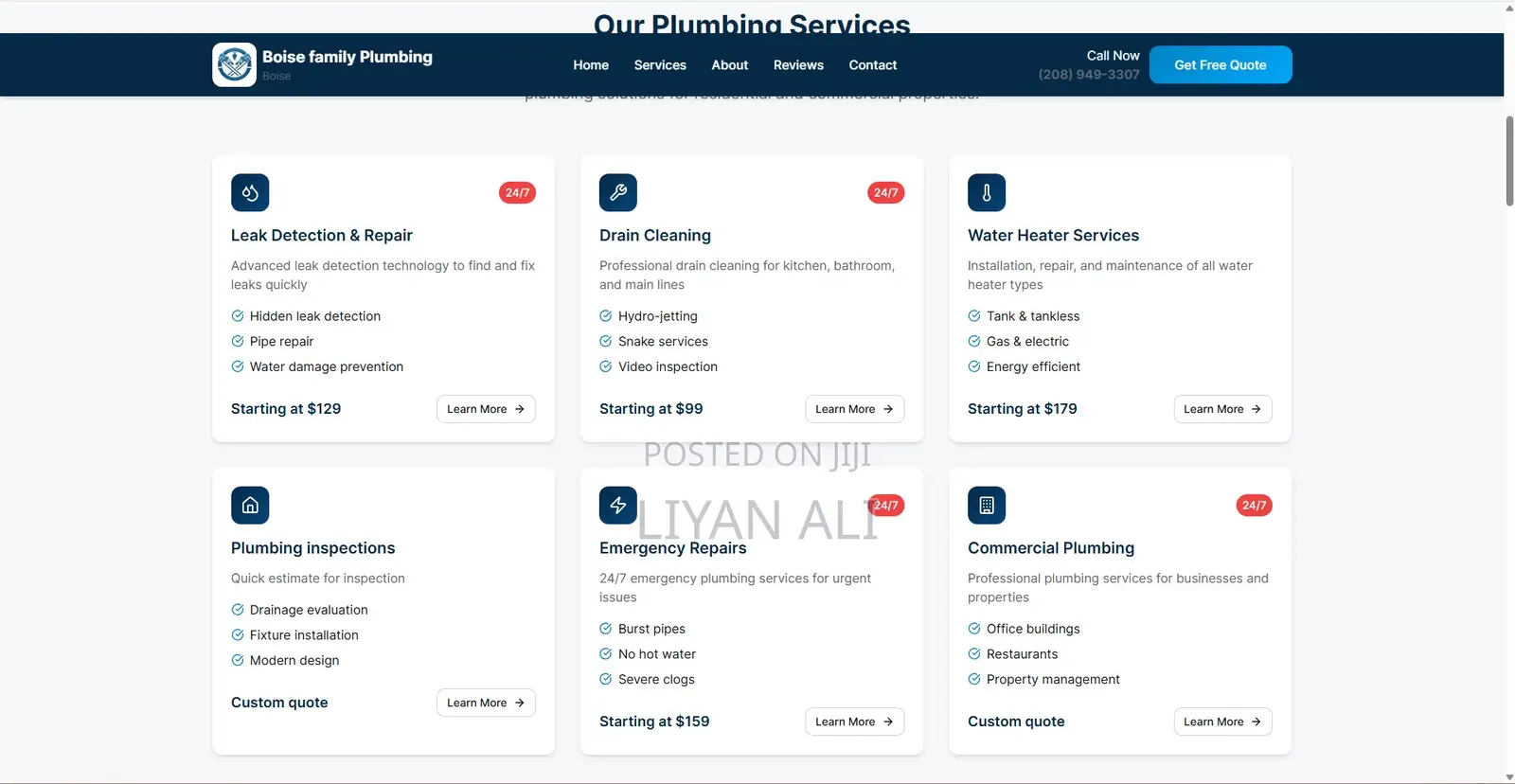Image resolution: width=1515 pixels, height=784 pixels.
Task: Click checkmark icon beside Energy efficient
Action: (x=974, y=366)
